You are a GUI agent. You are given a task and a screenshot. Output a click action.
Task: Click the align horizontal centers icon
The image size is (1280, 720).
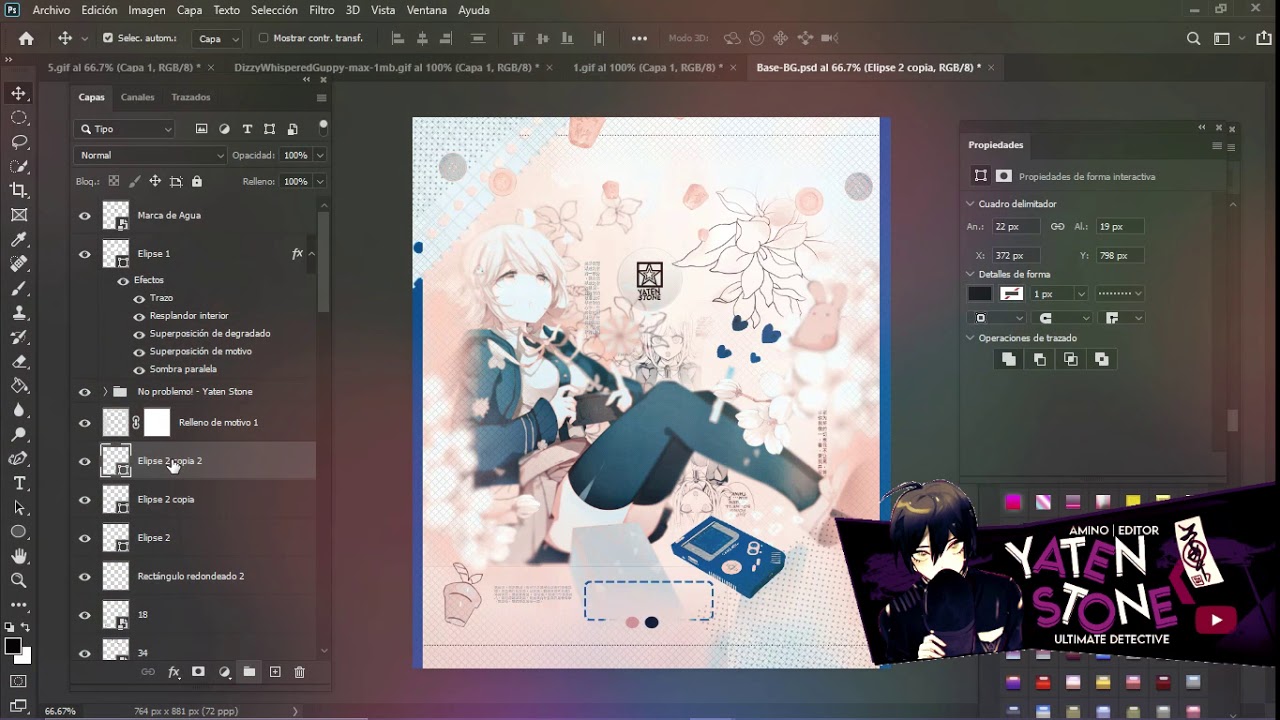tap(420, 37)
